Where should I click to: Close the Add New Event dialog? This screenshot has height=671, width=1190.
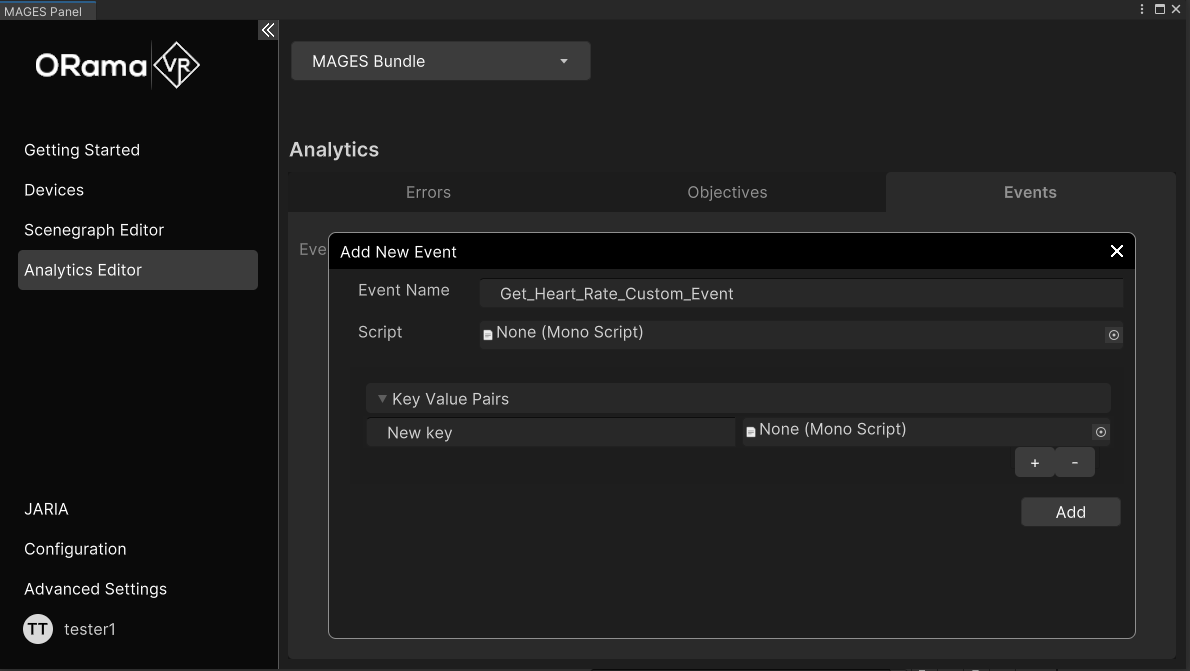pos(1117,251)
